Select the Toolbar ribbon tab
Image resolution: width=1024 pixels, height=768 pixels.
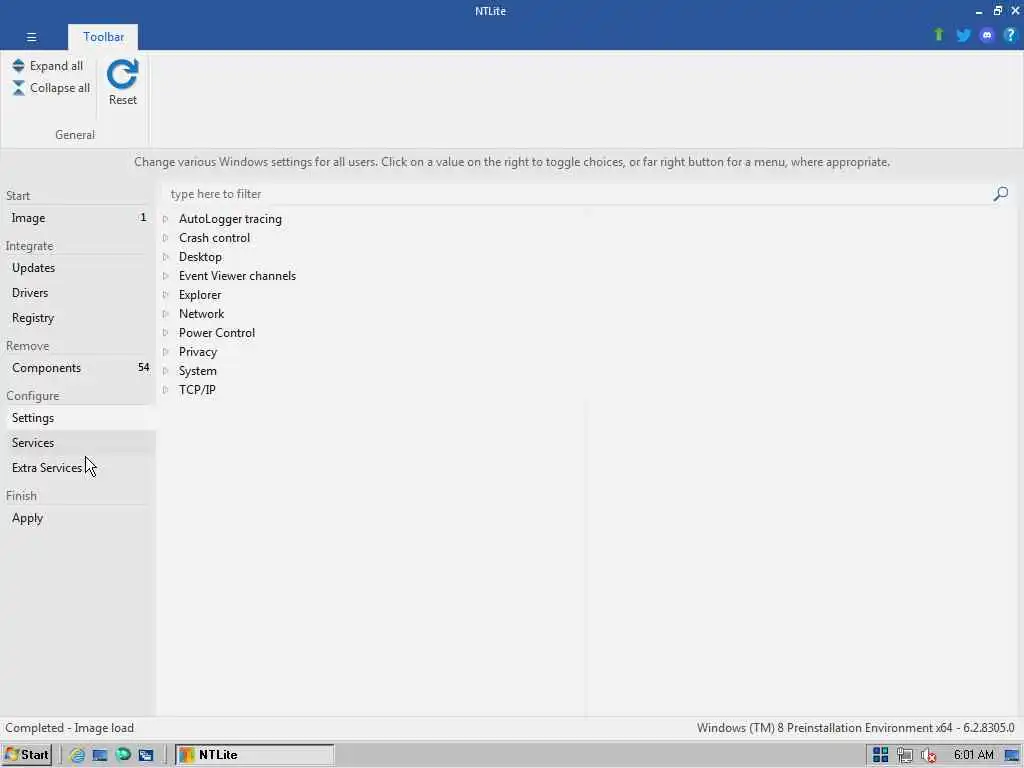103,37
